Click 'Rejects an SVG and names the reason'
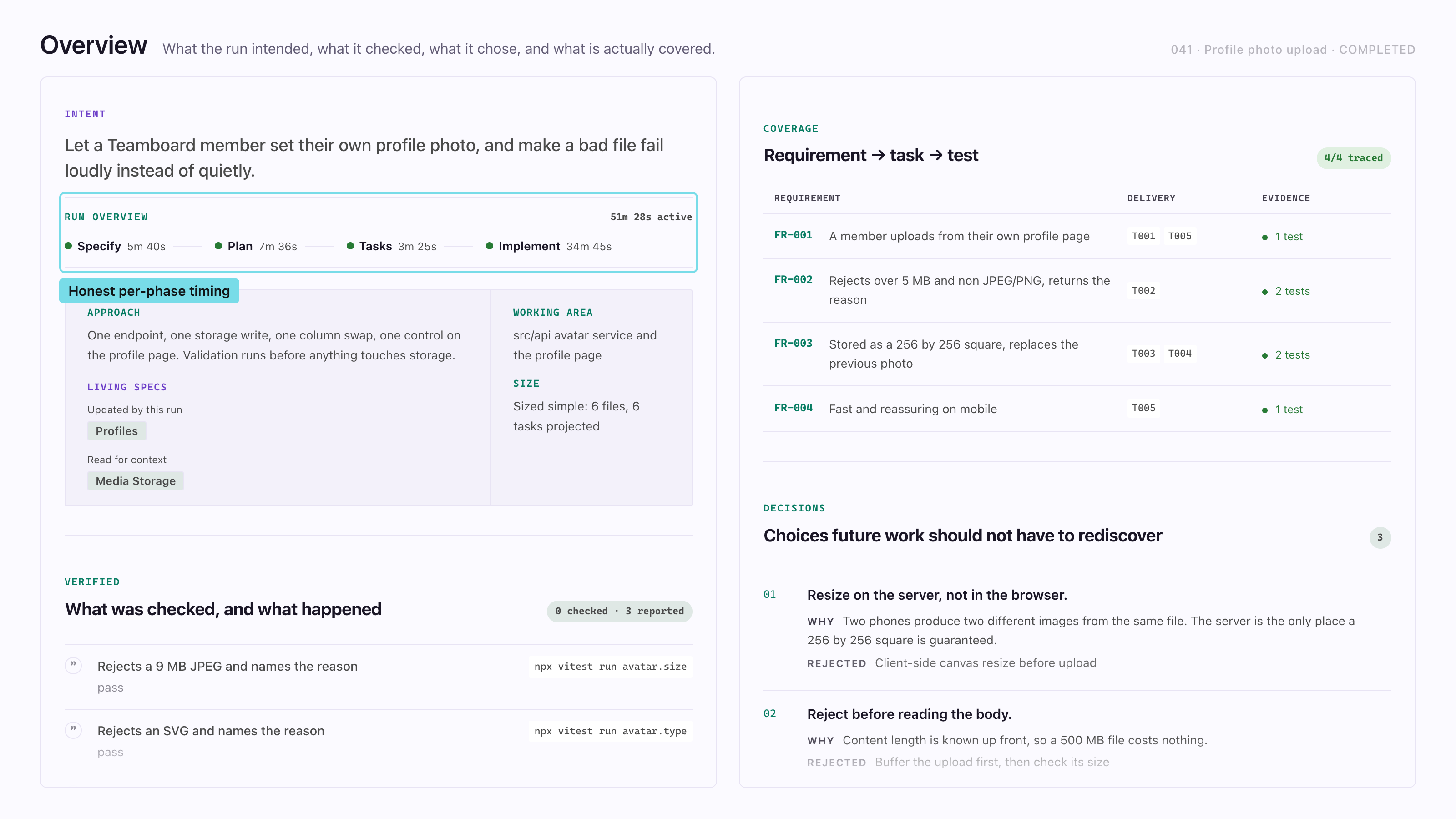Screen dimensions: 1456x819 tap(211, 731)
